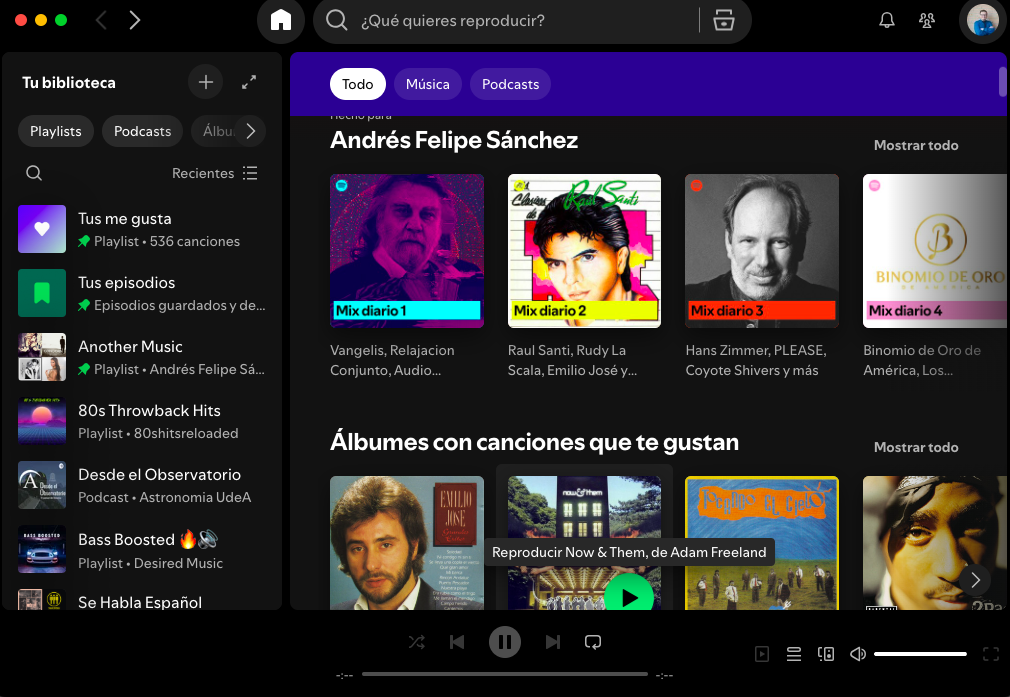1010x697 pixels.
Task: Open the notifications bell
Action: (x=886, y=21)
